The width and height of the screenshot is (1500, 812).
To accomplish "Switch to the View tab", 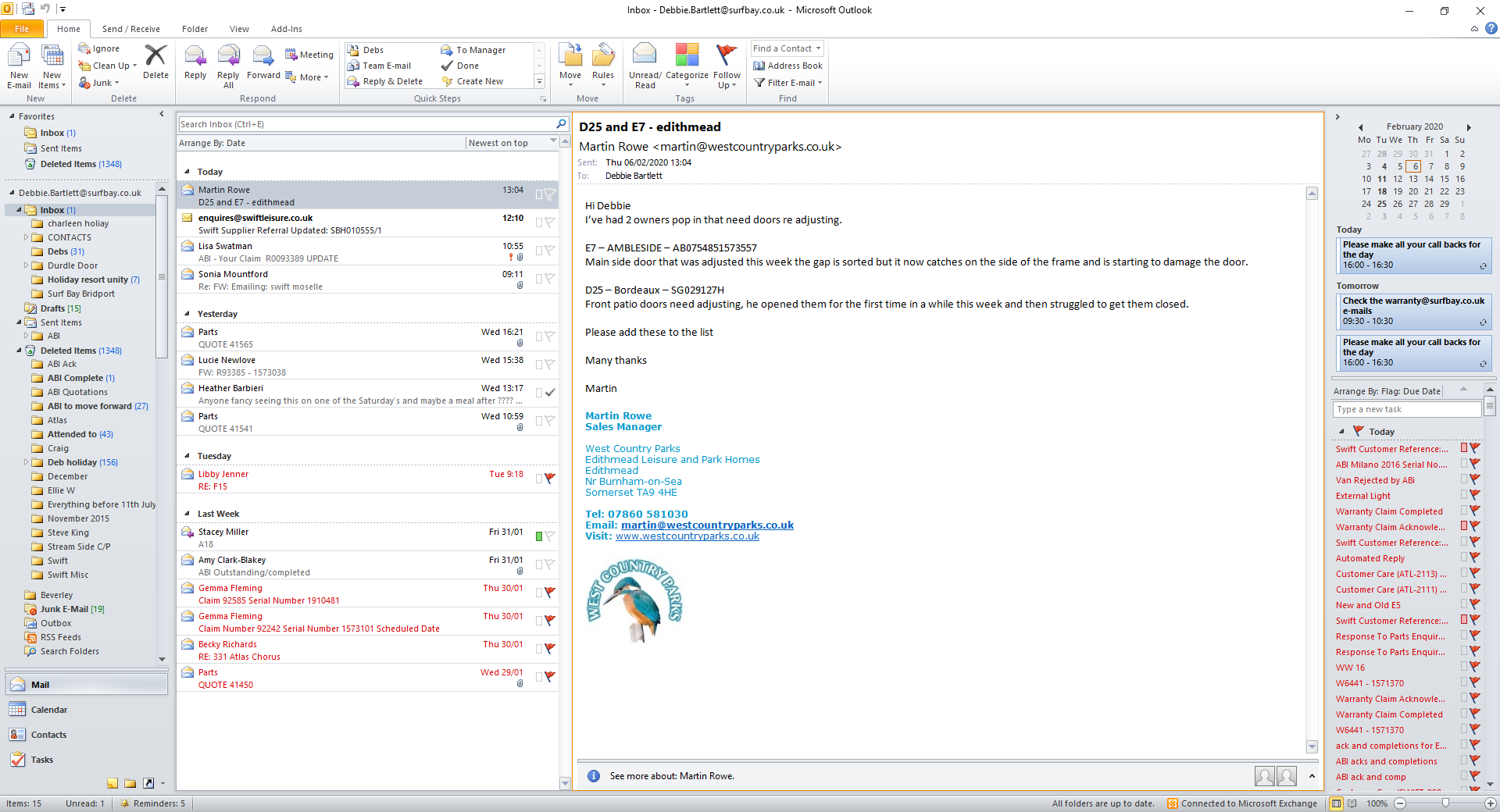I will pyautogui.click(x=239, y=29).
